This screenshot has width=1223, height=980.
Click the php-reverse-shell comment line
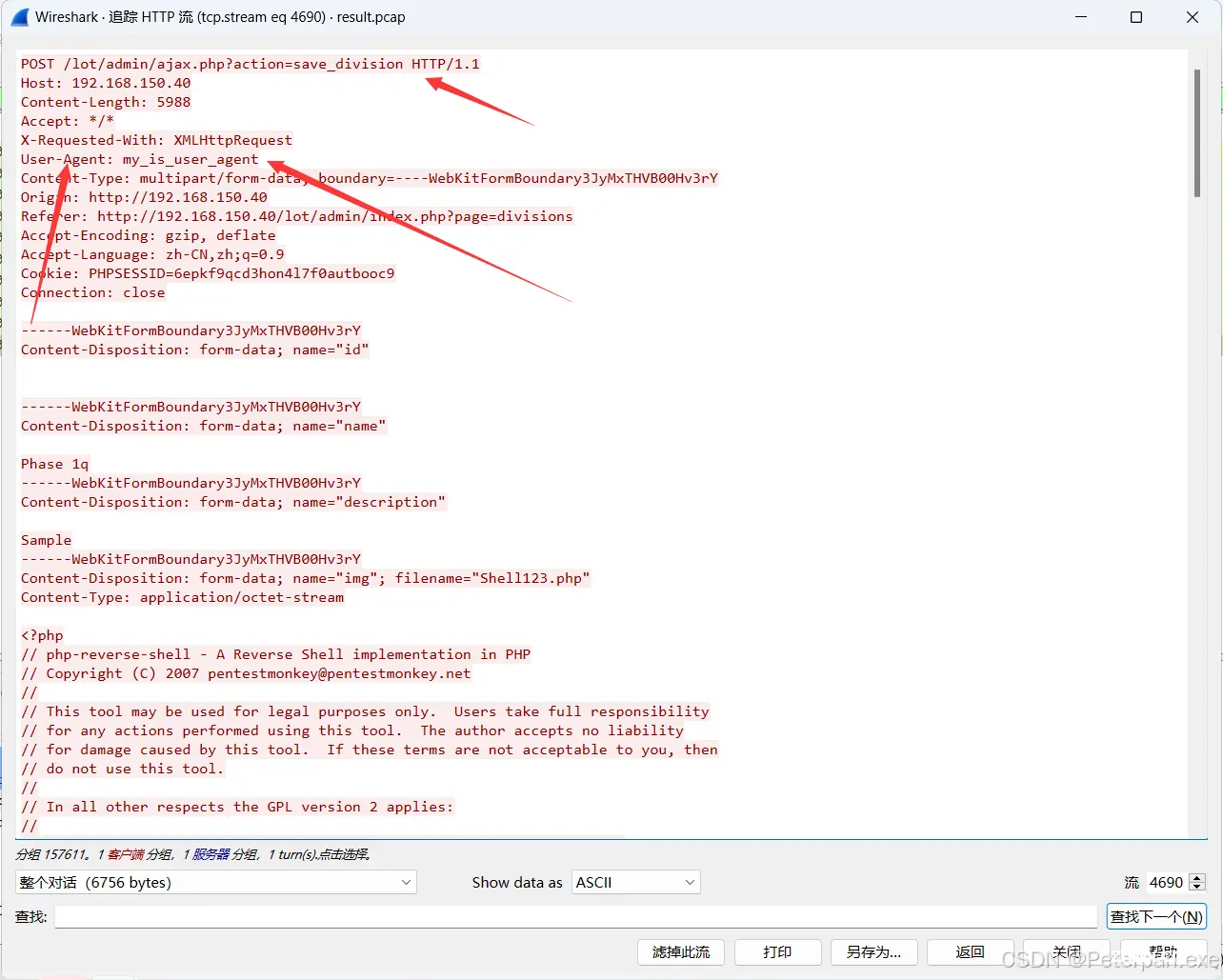pos(275,654)
